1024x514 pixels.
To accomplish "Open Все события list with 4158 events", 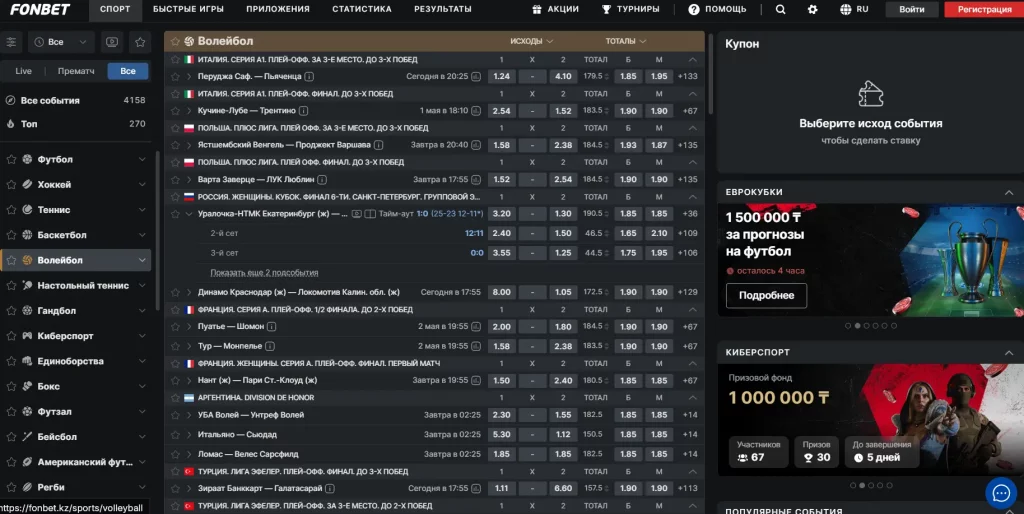I will (x=75, y=100).
